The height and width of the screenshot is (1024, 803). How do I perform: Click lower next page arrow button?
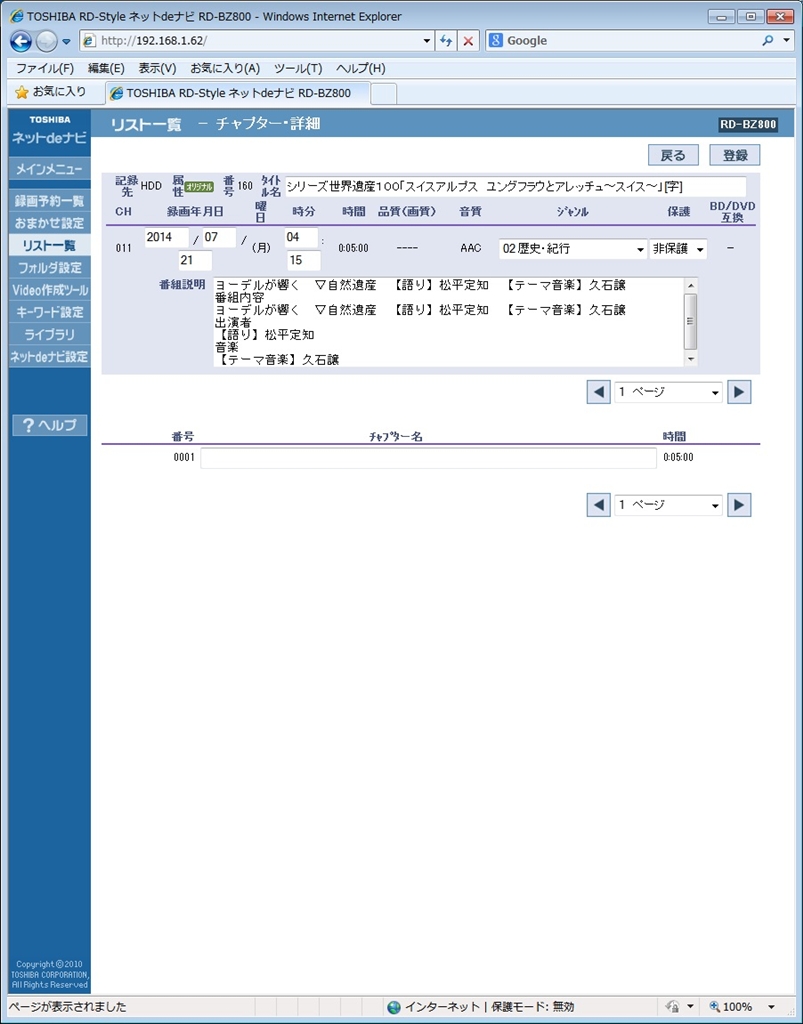pos(739,505)
